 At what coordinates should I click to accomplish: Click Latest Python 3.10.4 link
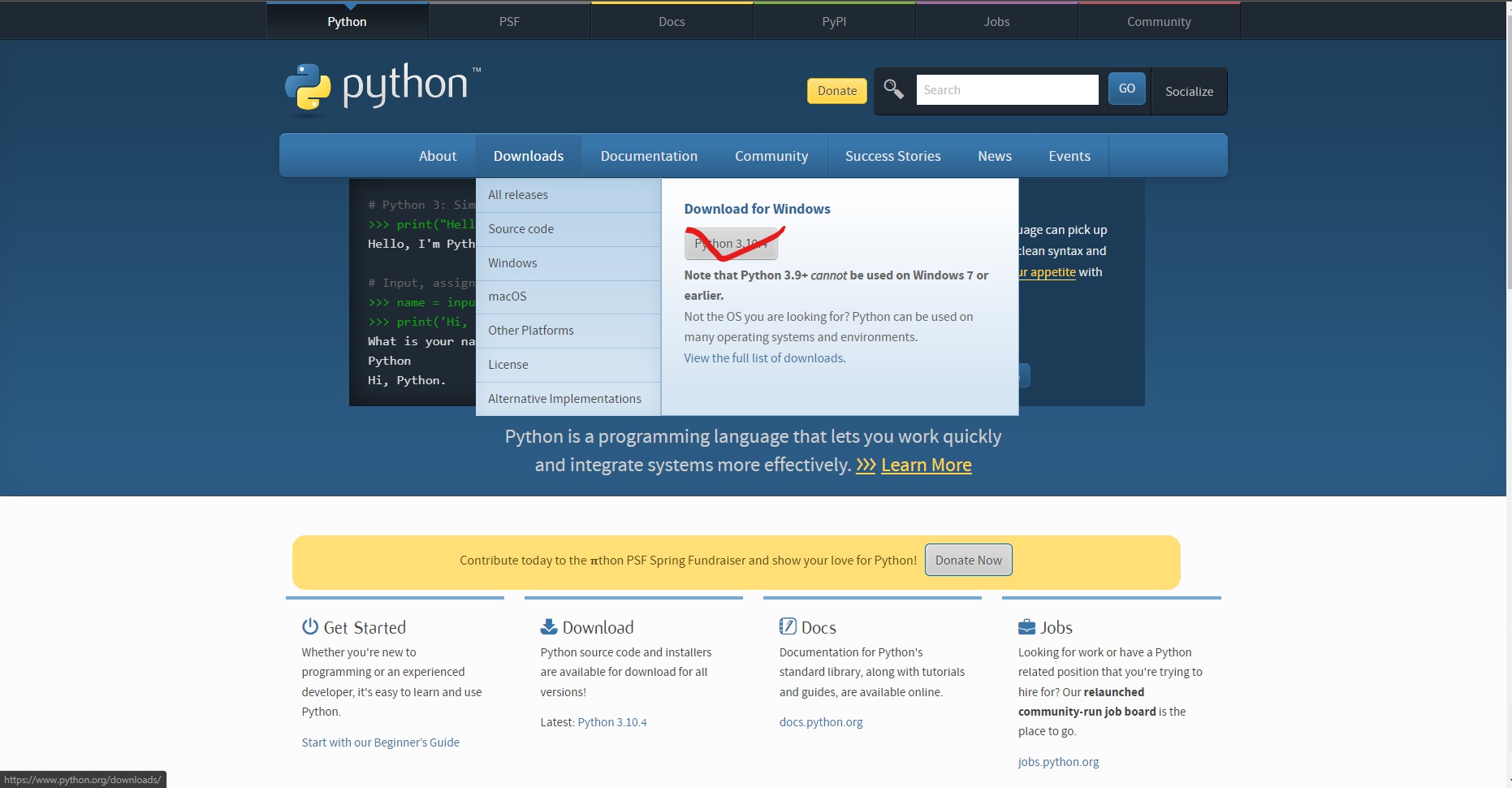pyautogui.click(x=612, y=722)
